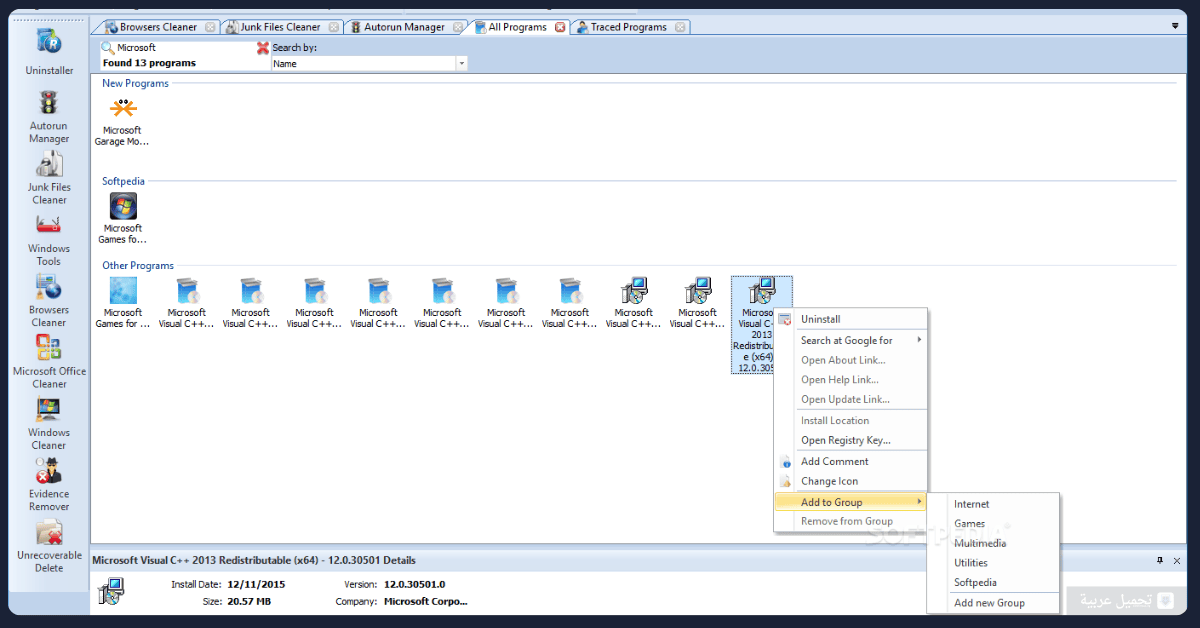Image resolution: width=1200 pixels, height=628 pixels.
Task: Add program to the Utilities group
Action: click(x=992, y=563)
